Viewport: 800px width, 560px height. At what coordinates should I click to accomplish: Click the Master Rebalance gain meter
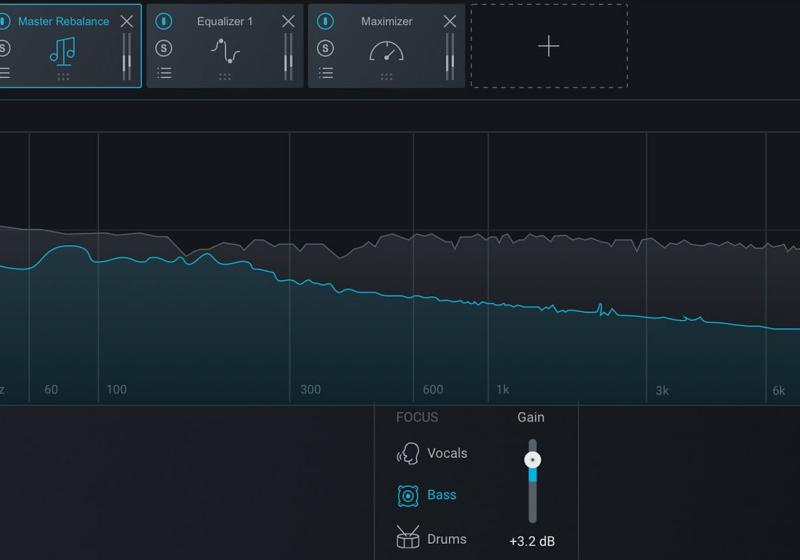coord(127,57)
